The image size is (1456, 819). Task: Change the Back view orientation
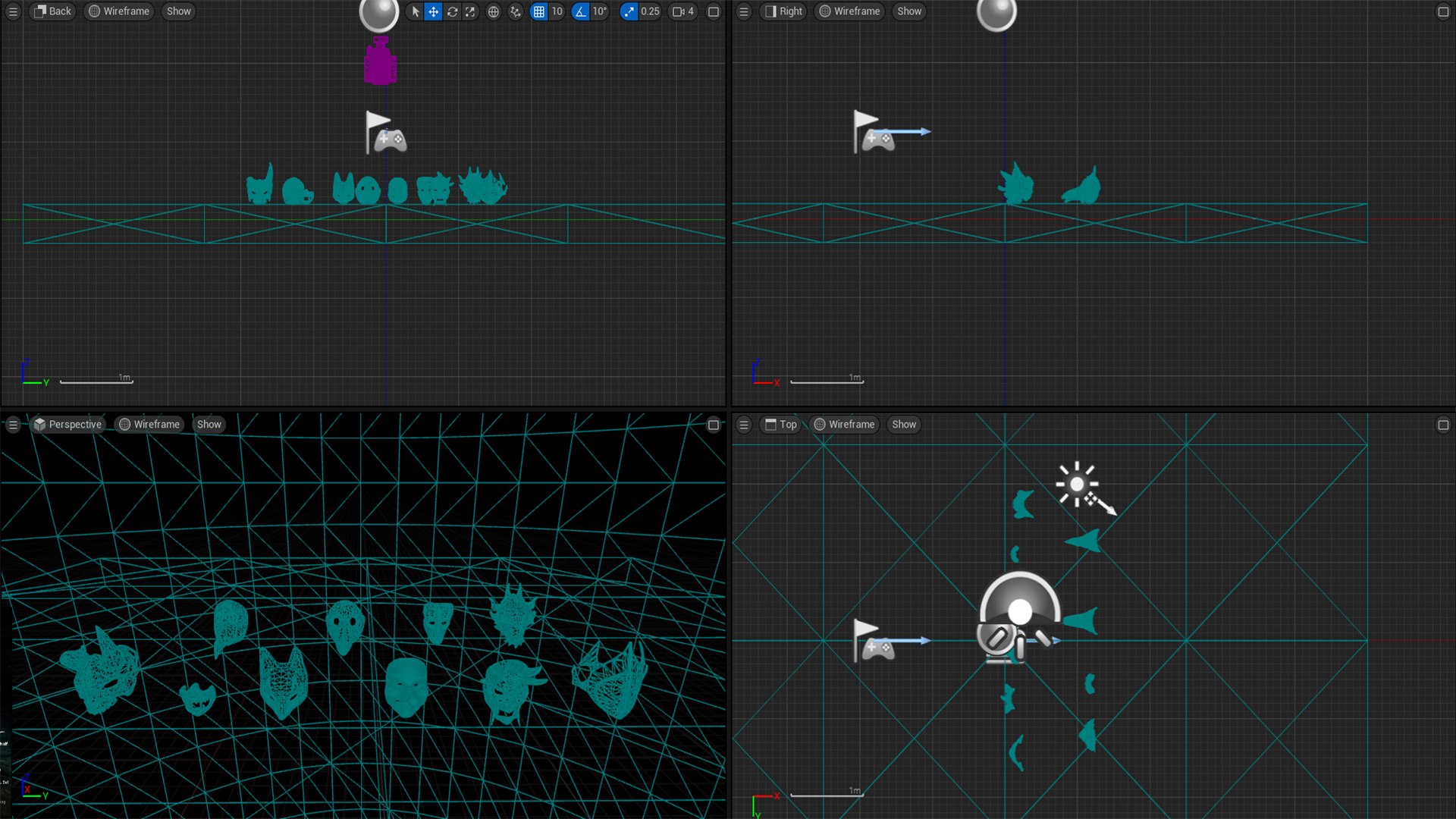pos(53,11)
